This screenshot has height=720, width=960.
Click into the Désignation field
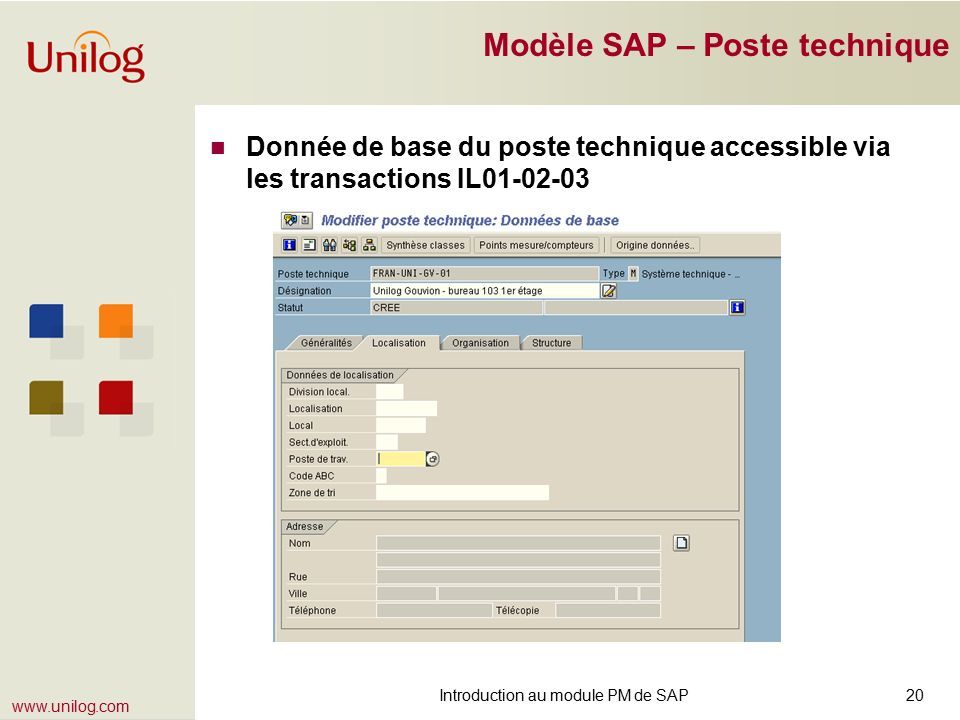(x=484, y=291)
